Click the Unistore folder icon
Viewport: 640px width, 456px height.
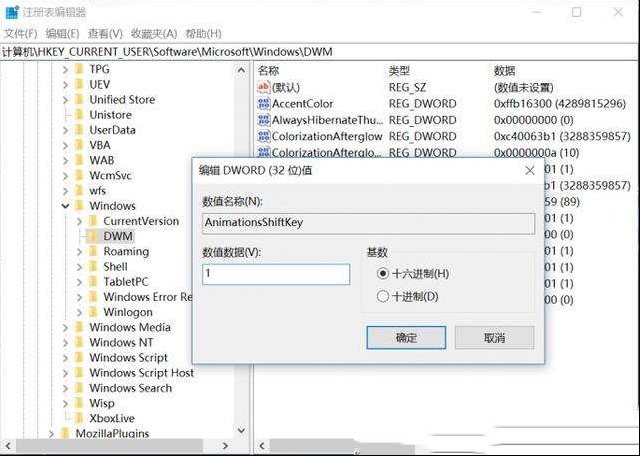pyautogui.click(x=80, y=115)
